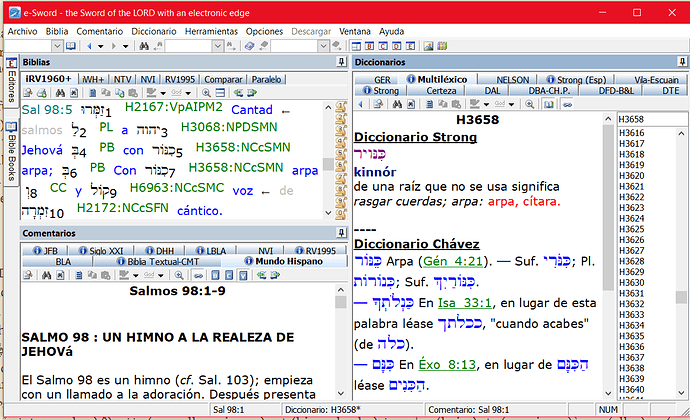Switch to Comparar tab in Biblias
Image resolution: width=690 pixels, height=420 pixels.
pyautogui.click(x=223, y=79)
